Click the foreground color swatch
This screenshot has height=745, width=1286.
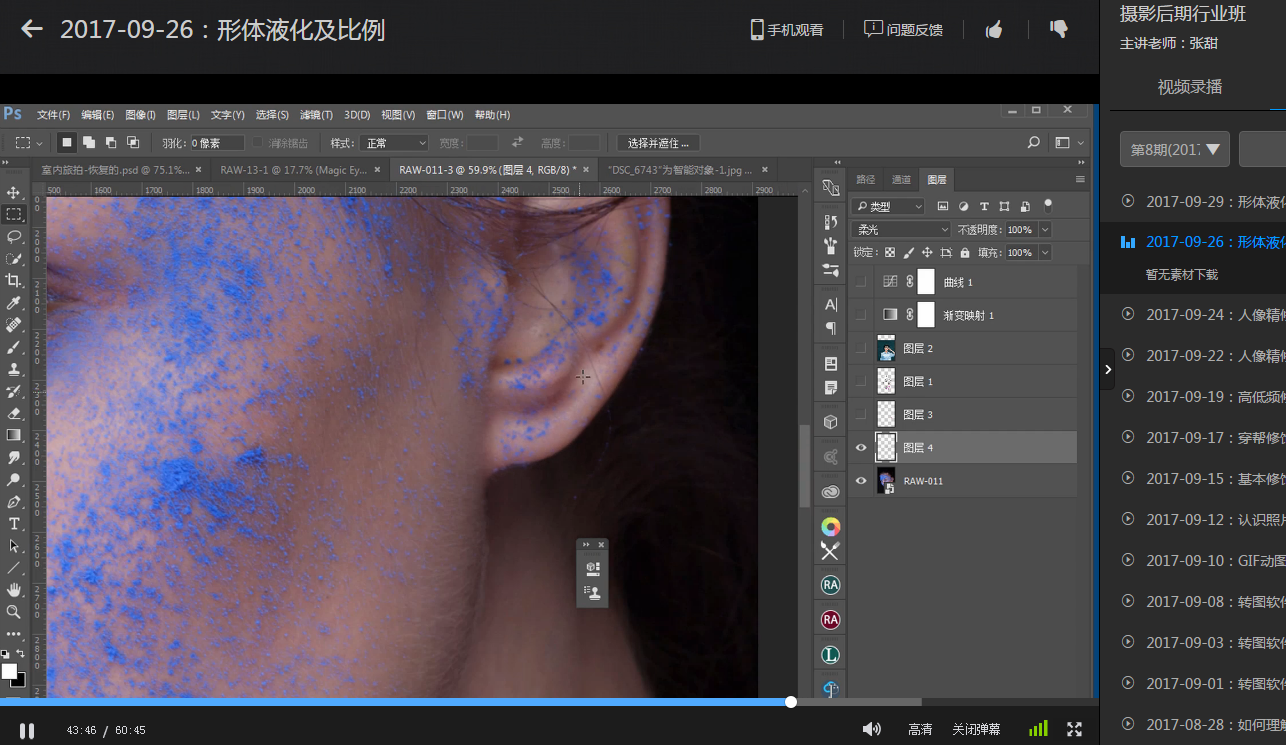[x=9, y=670]
